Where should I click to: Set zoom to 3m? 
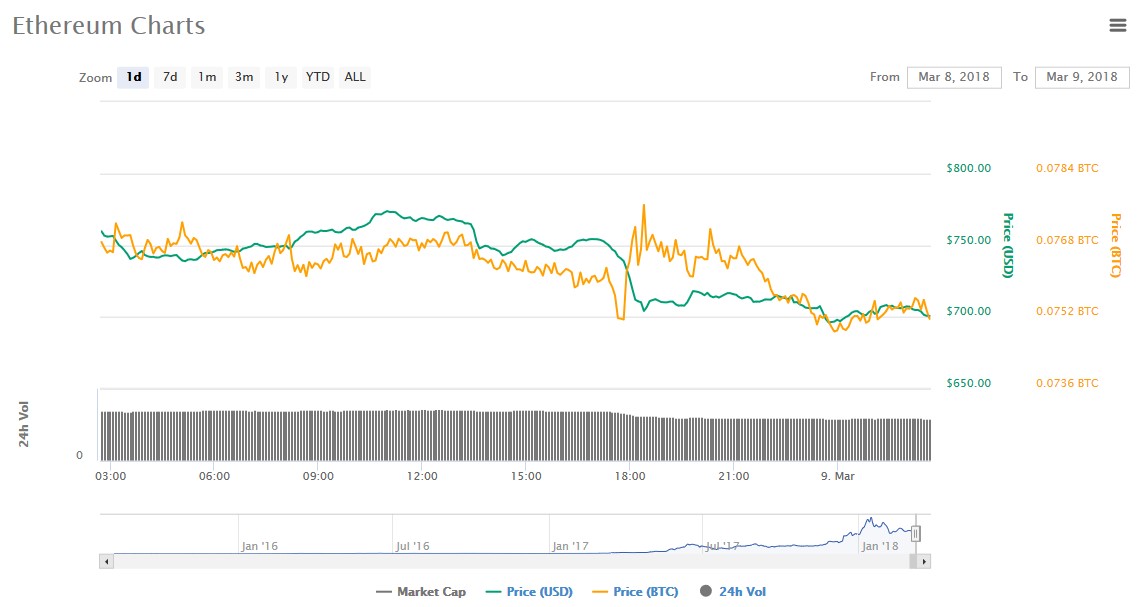tap(244, 77)
